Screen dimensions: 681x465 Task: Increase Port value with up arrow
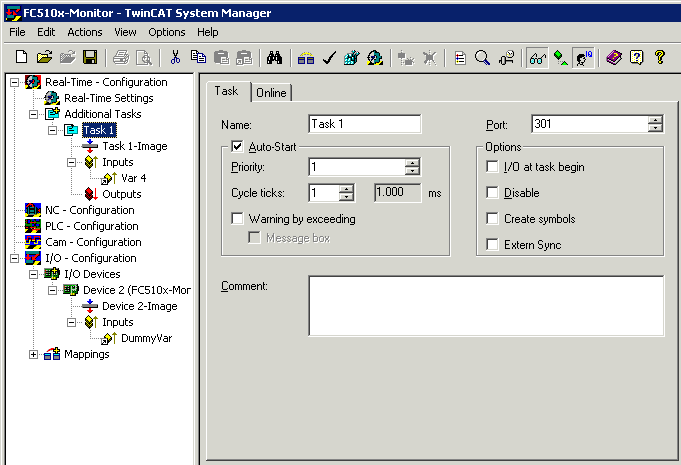[x=655, y=120]
